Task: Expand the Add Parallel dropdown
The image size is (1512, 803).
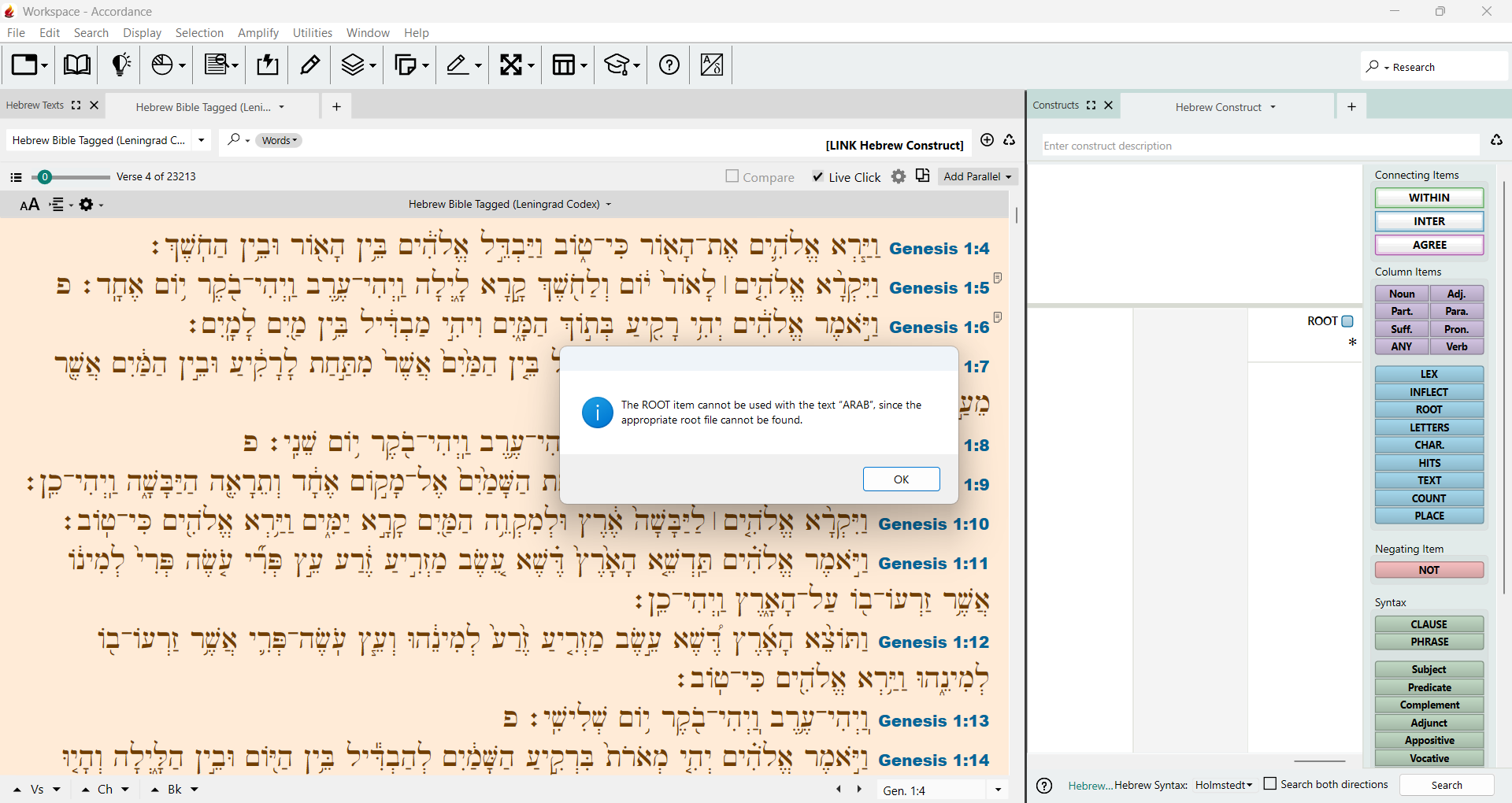Action: pyautogui.click(x=977, y=176)
